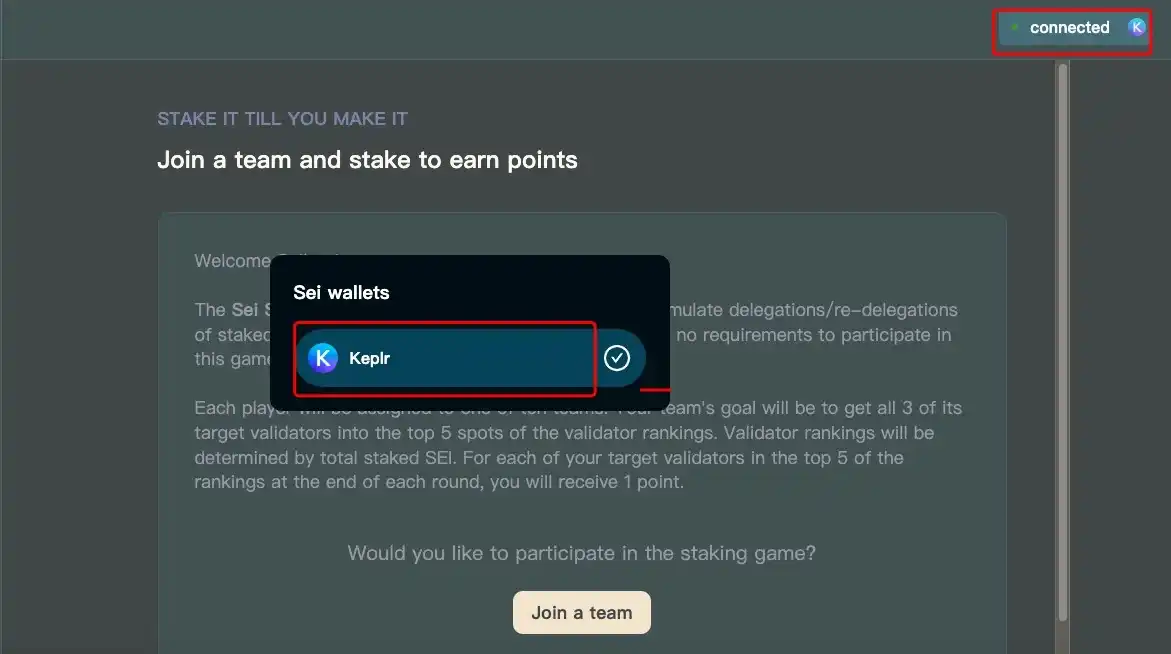Click the validator rankings paragraph
This screenshot has width=1171, height=654.
[x=578, y=446]
